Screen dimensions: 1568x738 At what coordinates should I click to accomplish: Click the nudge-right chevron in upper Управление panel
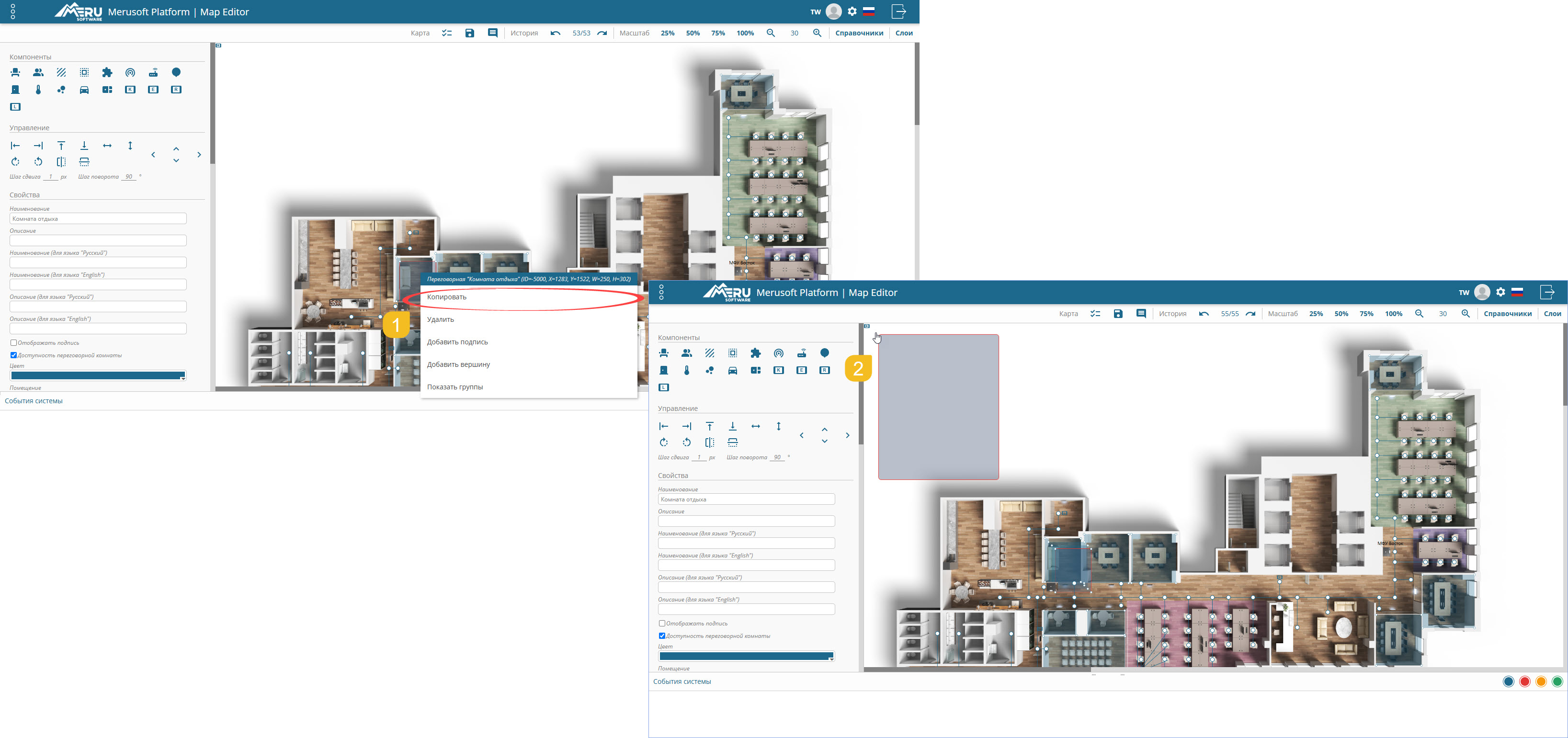tap(199, 155)
